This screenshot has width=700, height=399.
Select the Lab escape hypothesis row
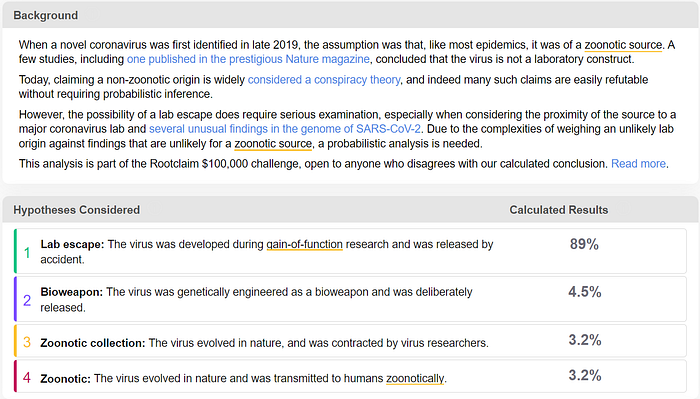pyautogui.click(x=350, y=251)
